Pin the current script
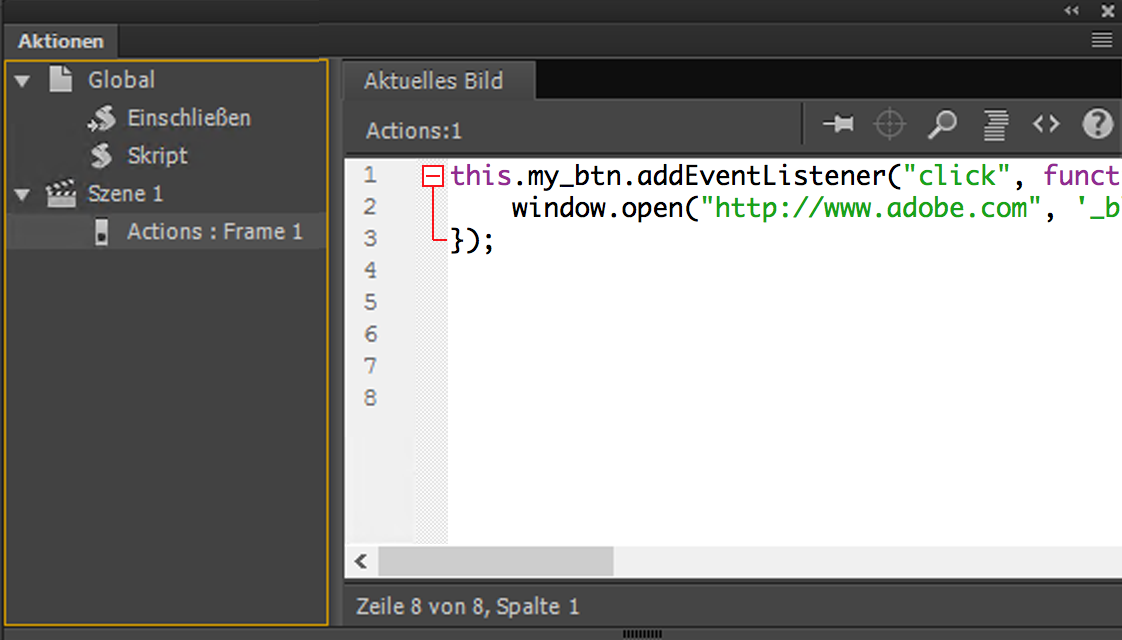Screen dimensions: 1122x640 coord(838,124)
